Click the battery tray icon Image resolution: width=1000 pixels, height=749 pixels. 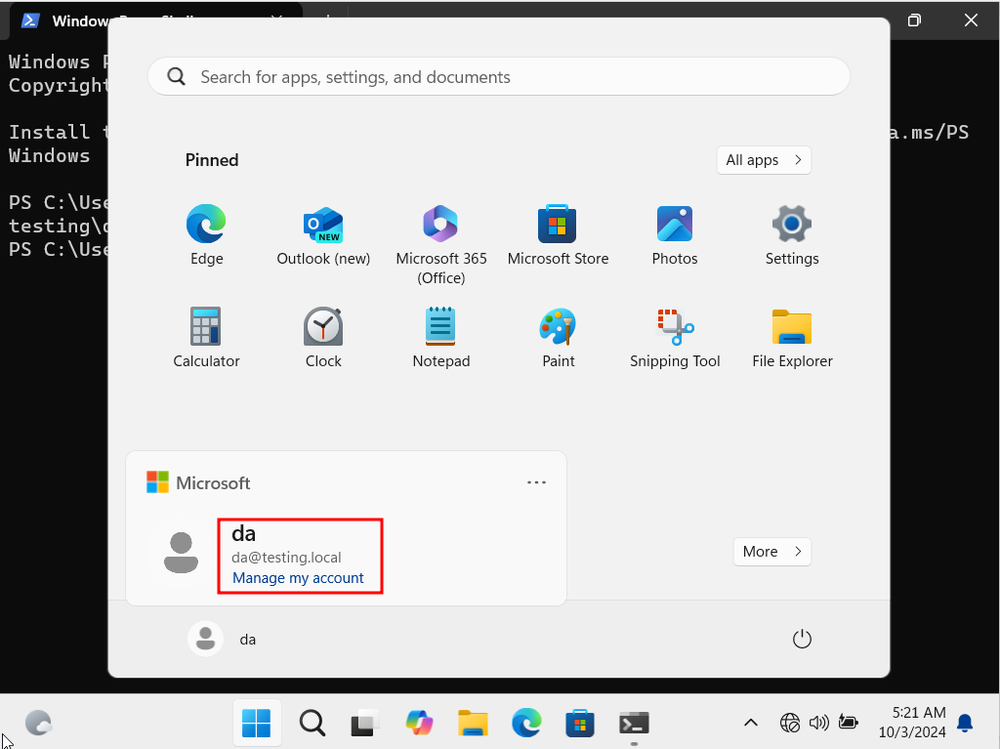coord(848,722)
